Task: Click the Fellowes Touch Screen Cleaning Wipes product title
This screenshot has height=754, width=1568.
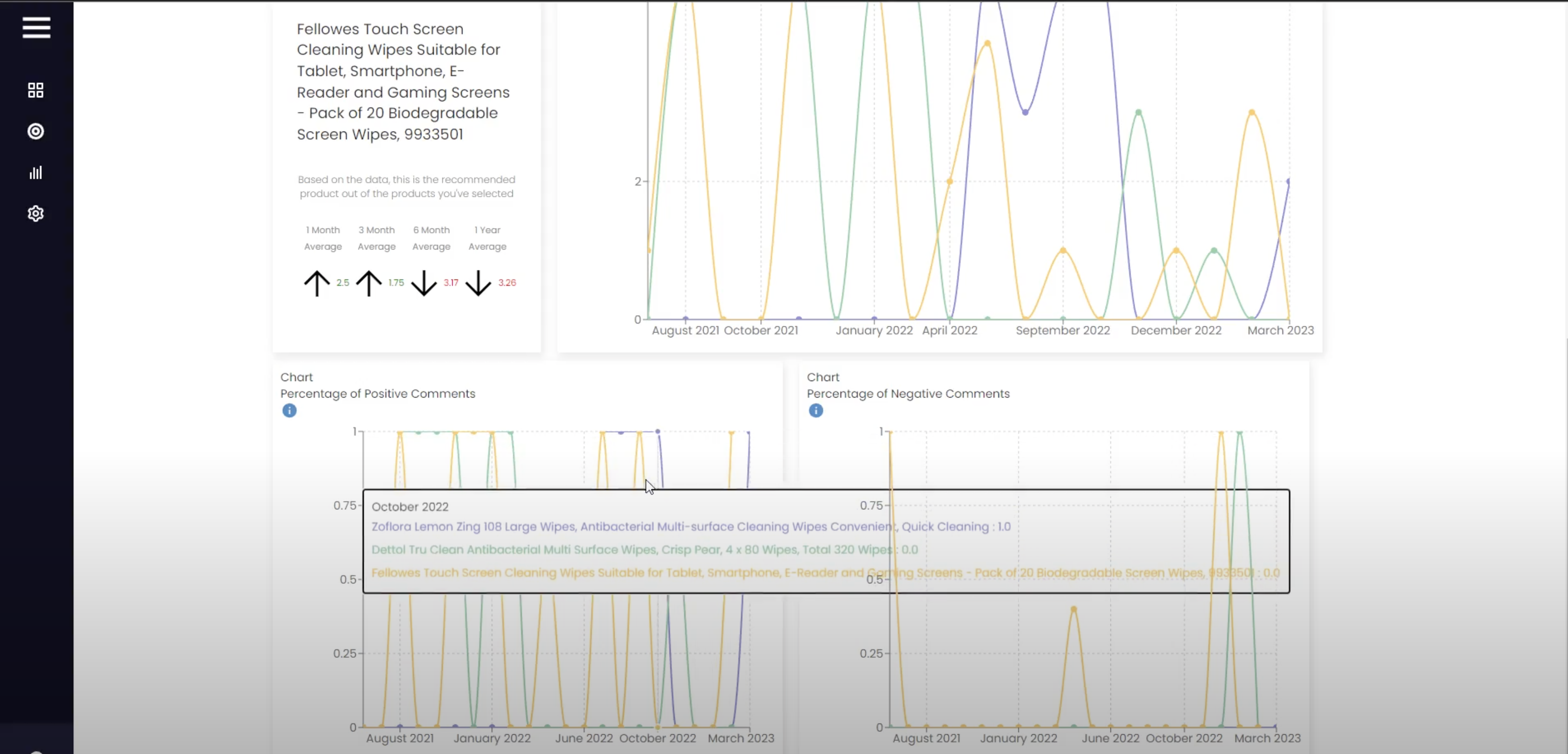Action: (404, 82)
